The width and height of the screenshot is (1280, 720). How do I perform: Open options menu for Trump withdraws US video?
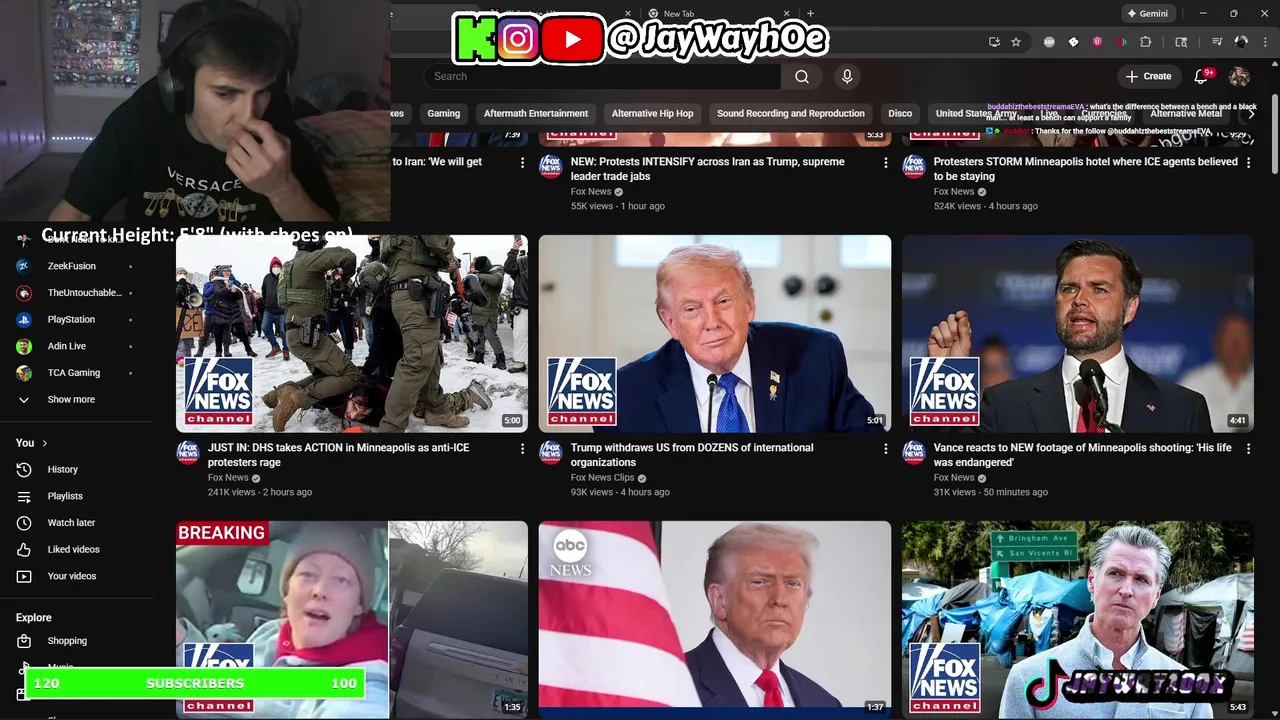885,449
